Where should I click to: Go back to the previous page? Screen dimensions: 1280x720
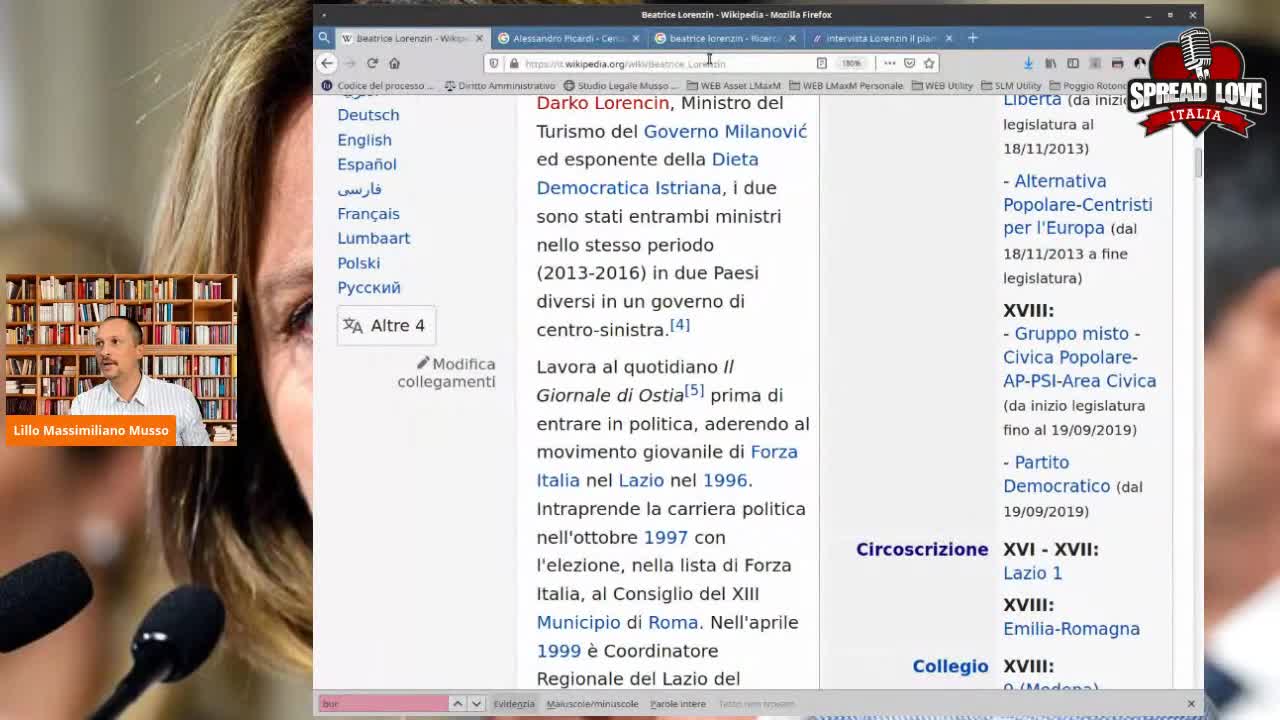pos(327,63)
